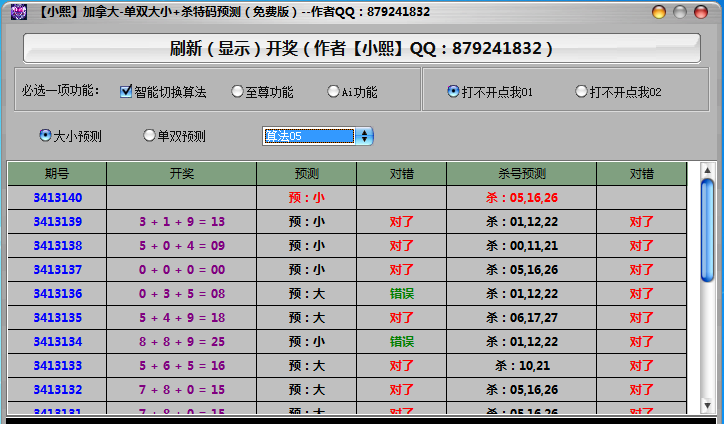Click the table scrollbar down arrow
Screen dimensions: 724x424
(x=707, y=406)
